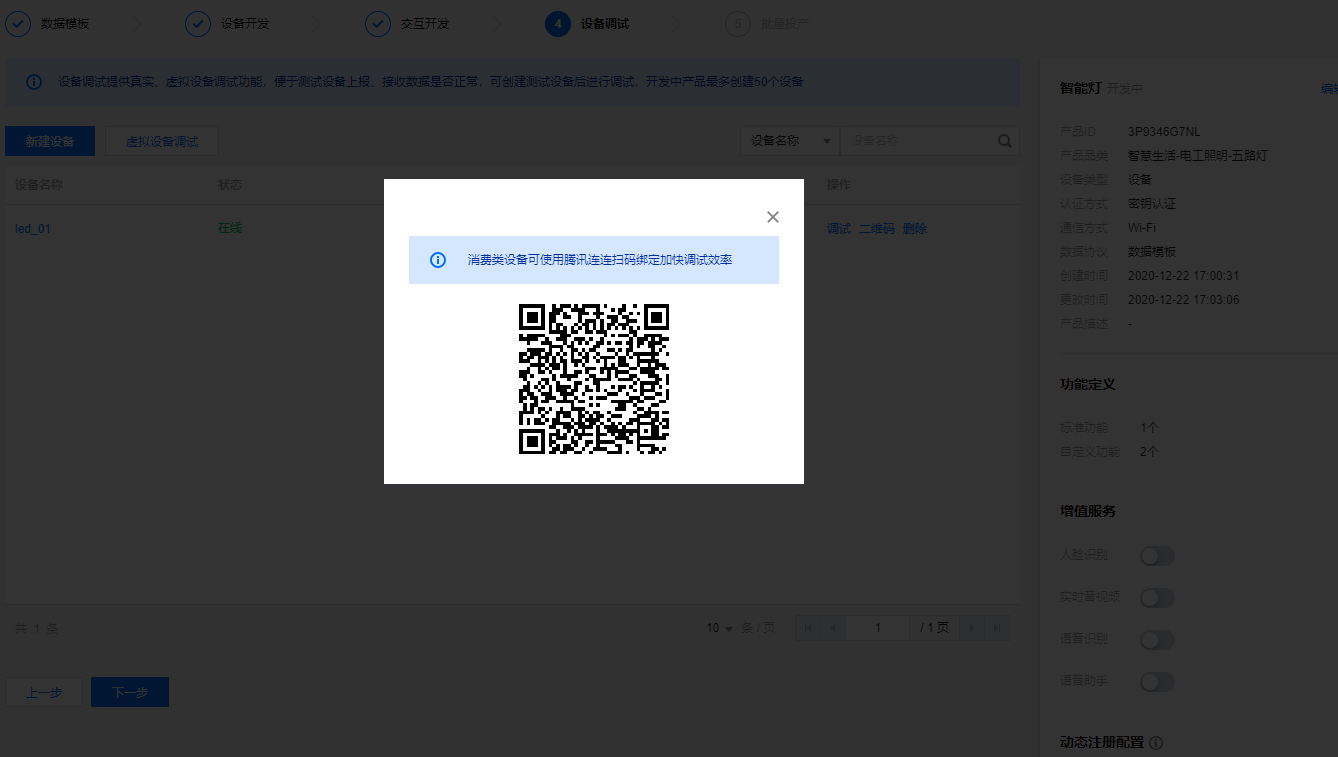Click the 状态 column header
The height and width of the screenshot is (757, 1338).
point(230,185)
